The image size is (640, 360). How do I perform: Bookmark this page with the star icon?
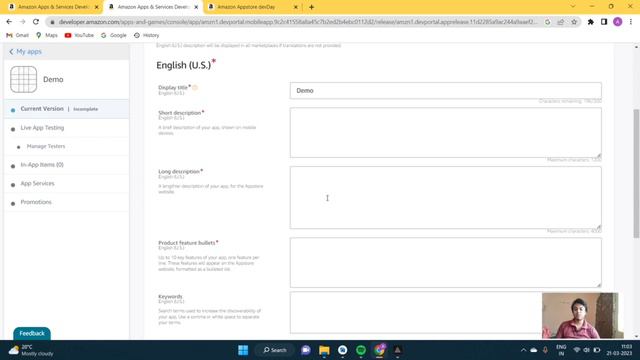click(574, 22)
